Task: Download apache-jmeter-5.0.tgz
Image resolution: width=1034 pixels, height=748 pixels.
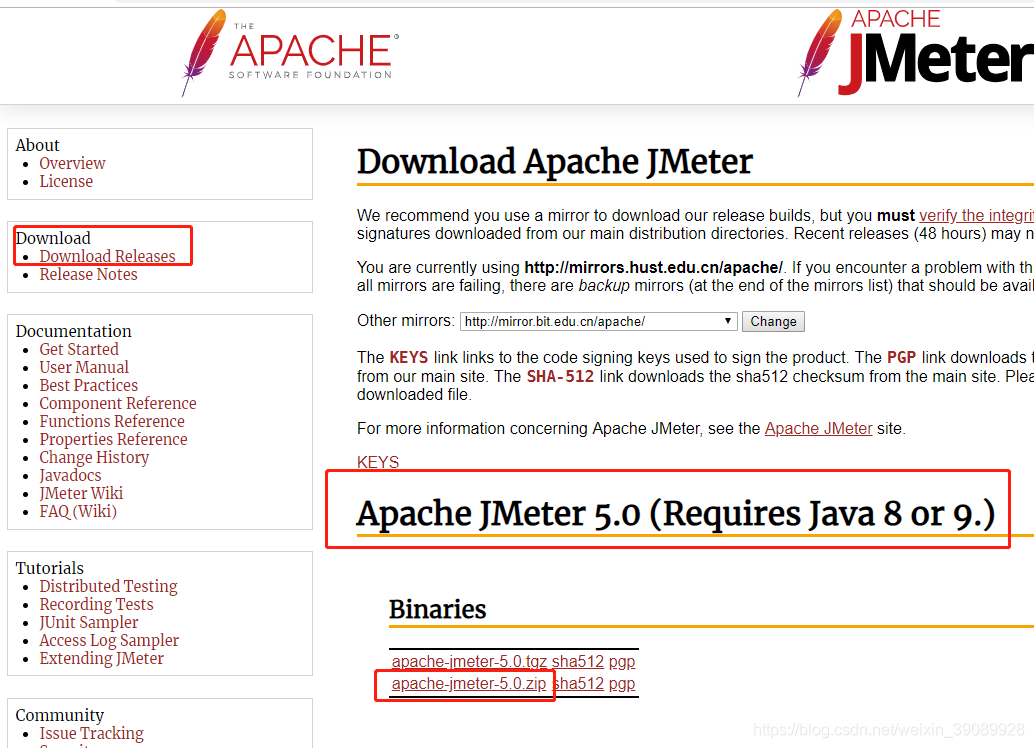Action: (x=469, y=662)
